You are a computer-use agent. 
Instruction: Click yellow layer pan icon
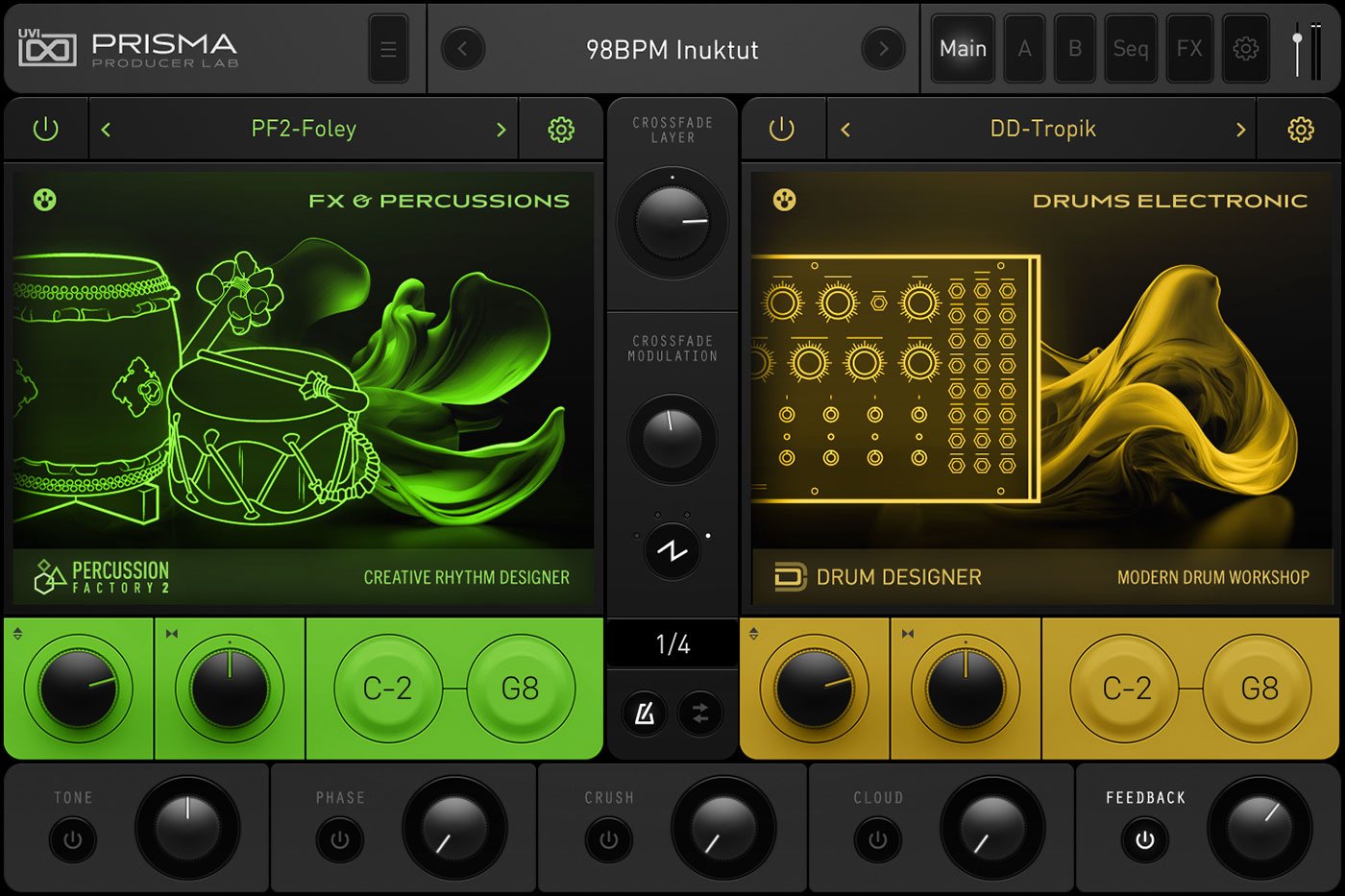(x=908, y=634)
